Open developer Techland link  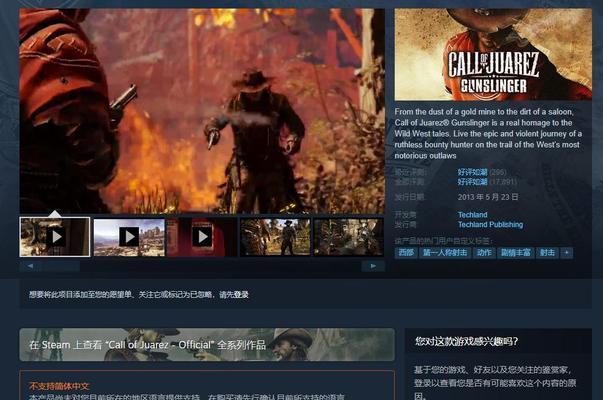(x=473, y=215)
